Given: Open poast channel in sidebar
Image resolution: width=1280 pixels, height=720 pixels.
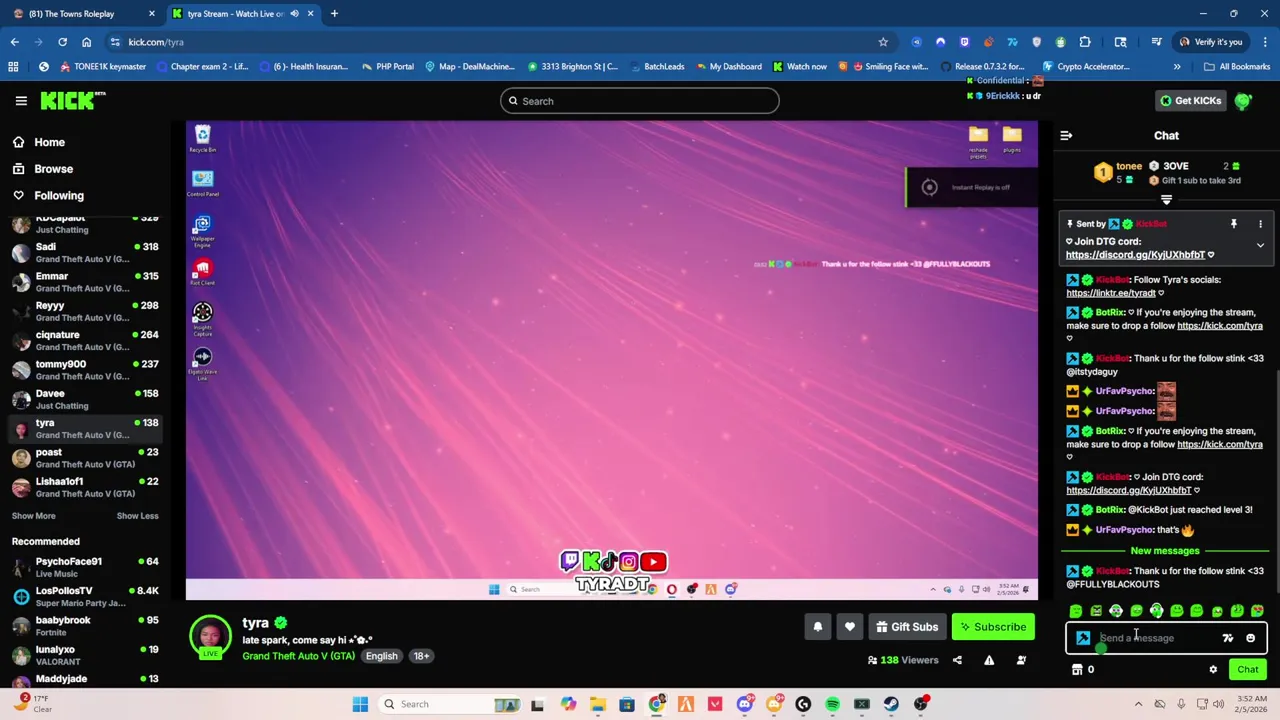Looking at the screenshot, I should [86, 458].
